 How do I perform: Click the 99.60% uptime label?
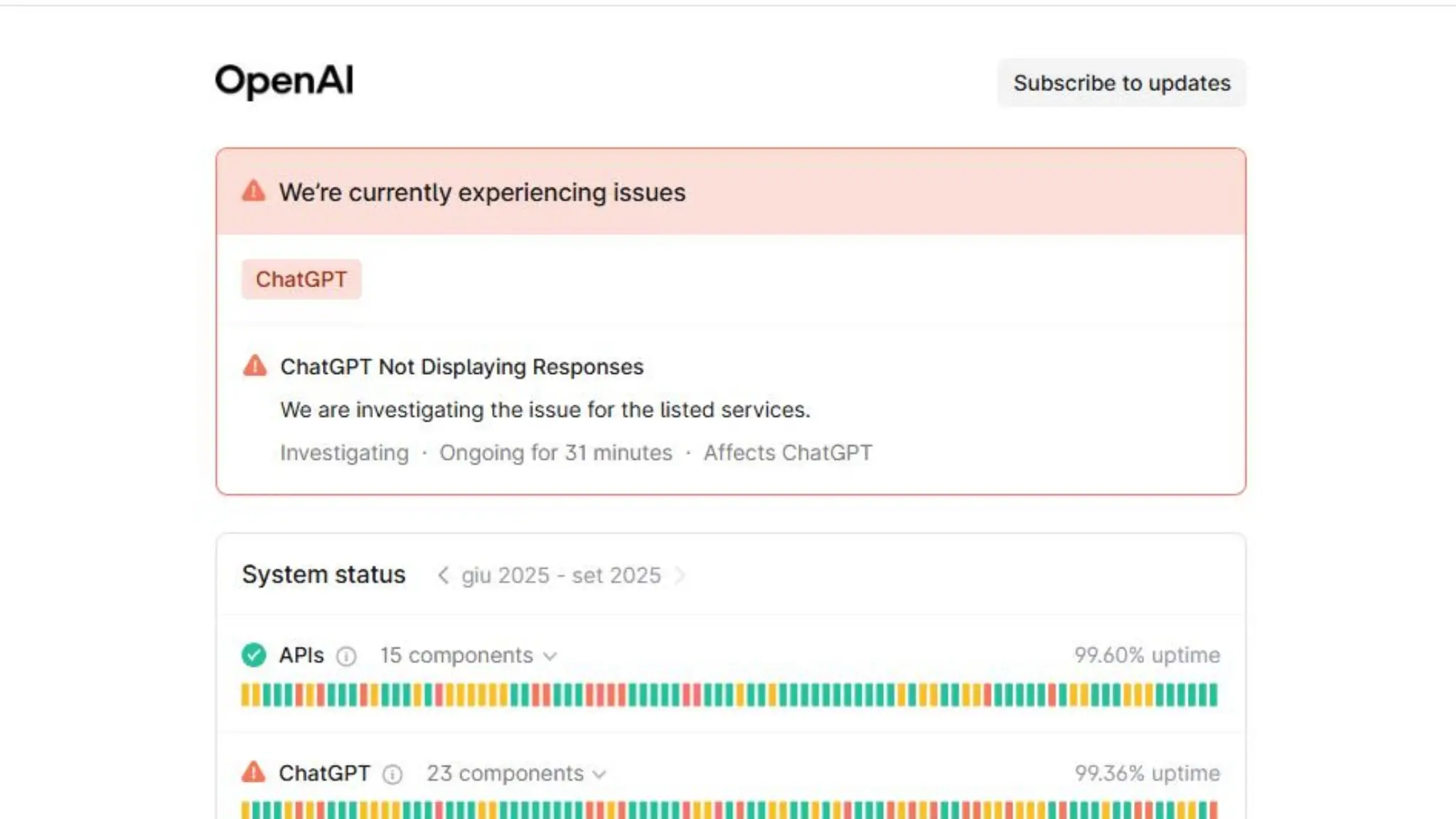pos(1147,655)
